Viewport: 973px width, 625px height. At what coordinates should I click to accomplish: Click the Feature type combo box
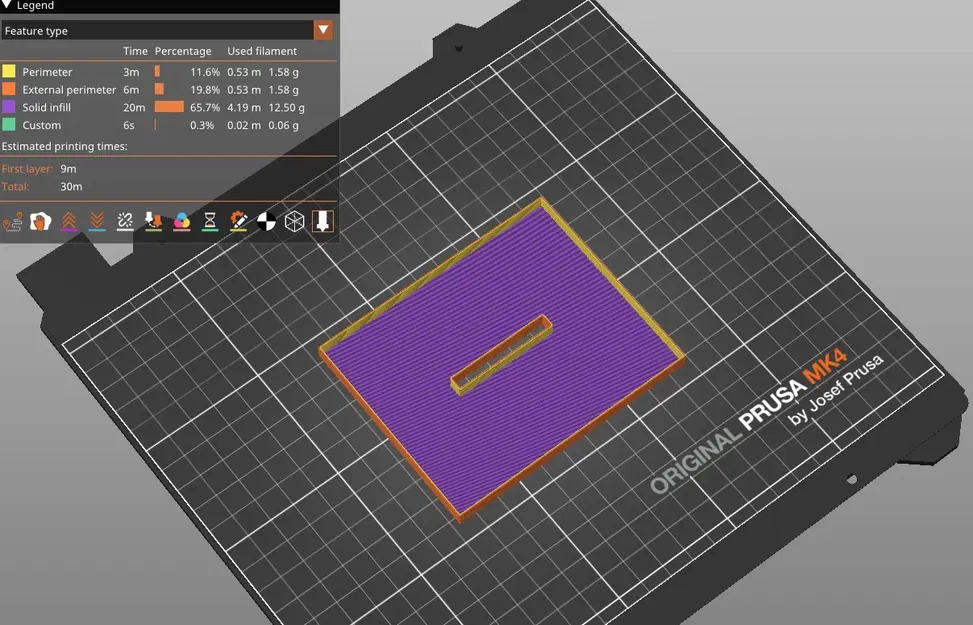[168, 30]
